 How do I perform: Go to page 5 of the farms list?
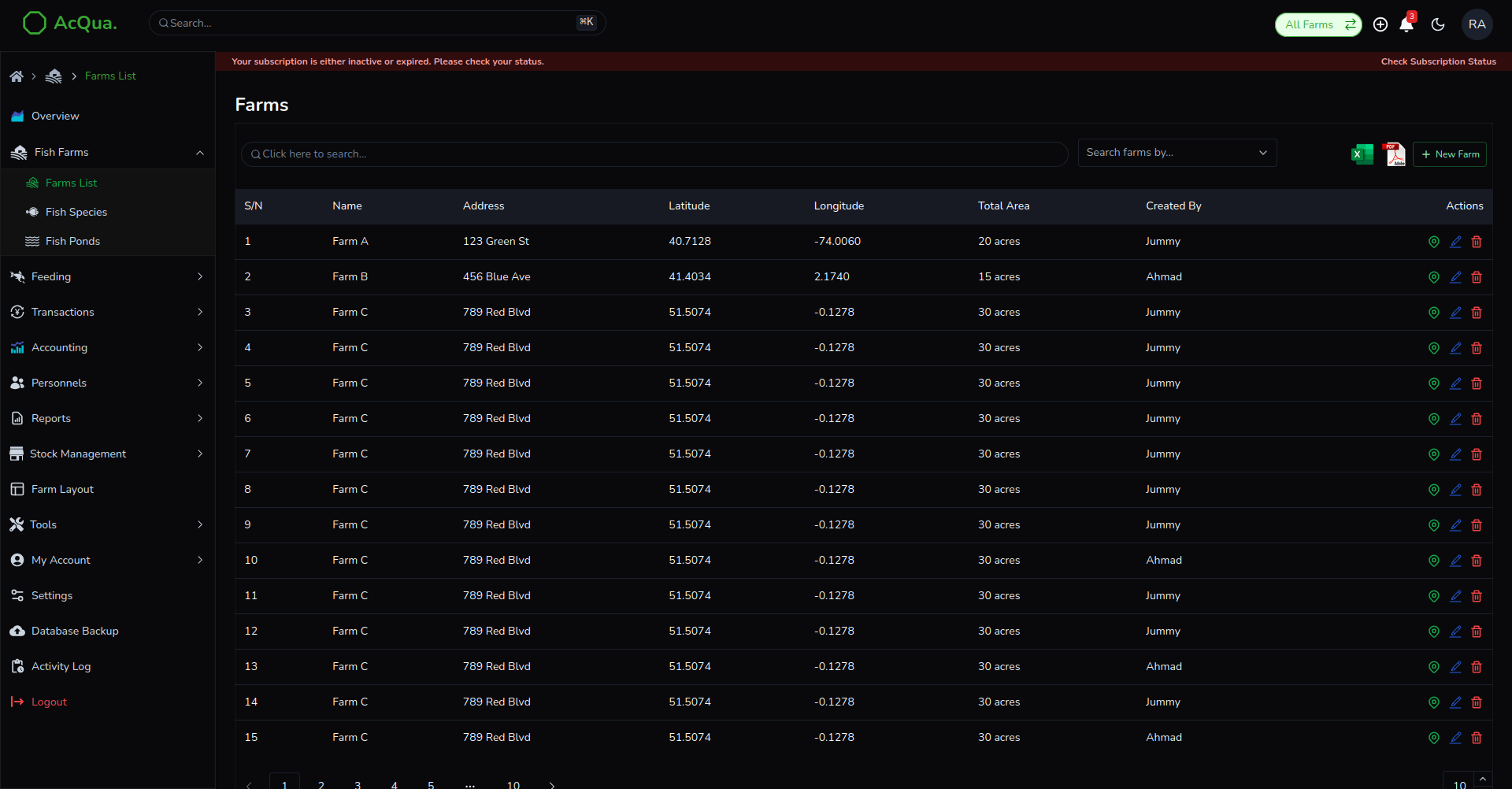431,783
